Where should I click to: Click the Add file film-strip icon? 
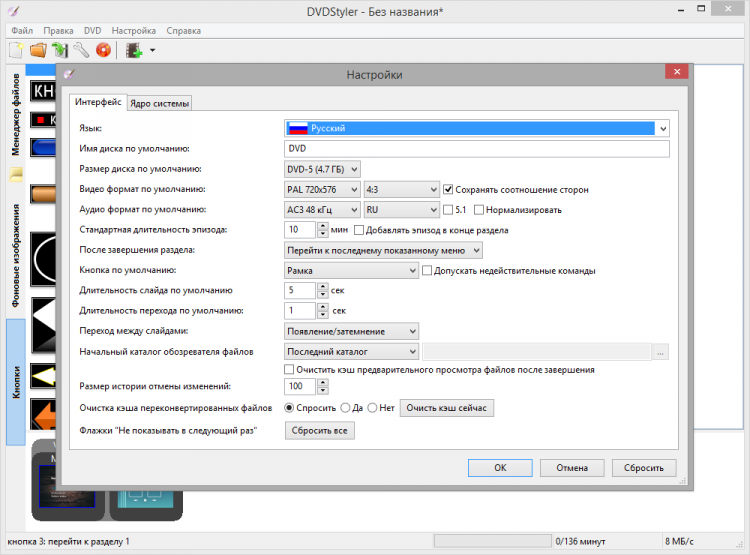coord(134,50)
